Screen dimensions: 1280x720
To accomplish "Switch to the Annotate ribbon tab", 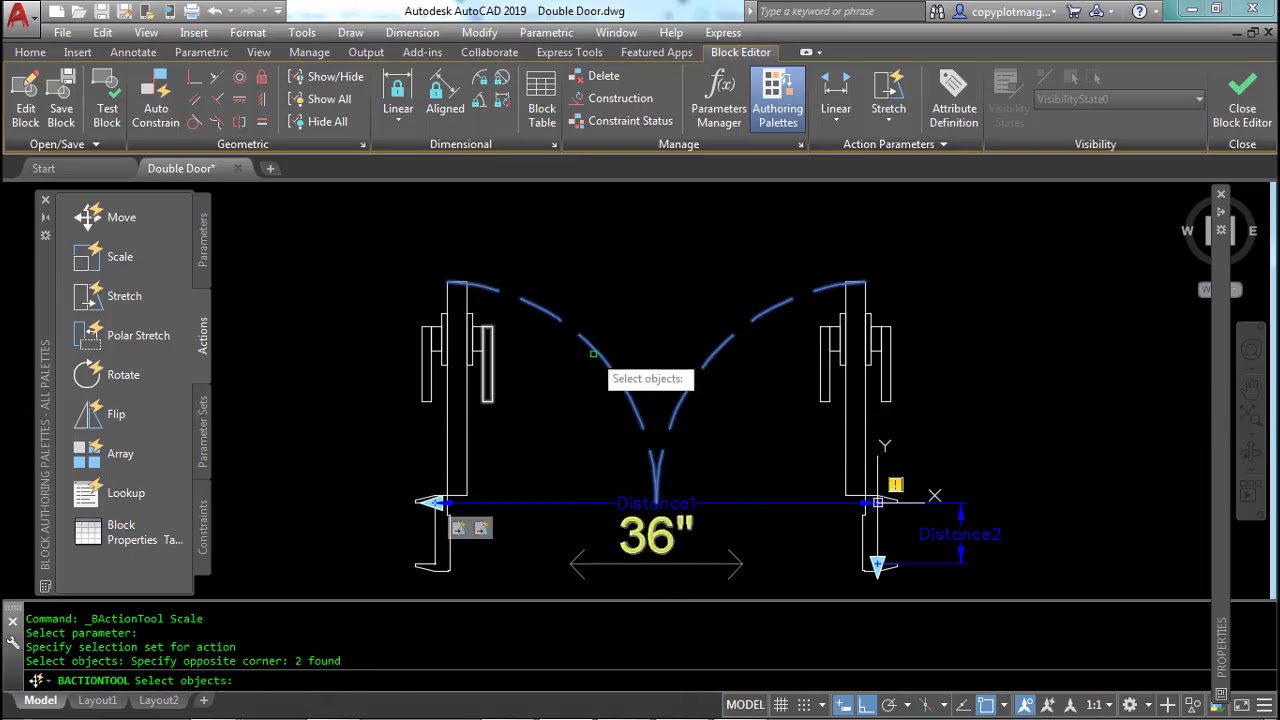I will 133,52.
